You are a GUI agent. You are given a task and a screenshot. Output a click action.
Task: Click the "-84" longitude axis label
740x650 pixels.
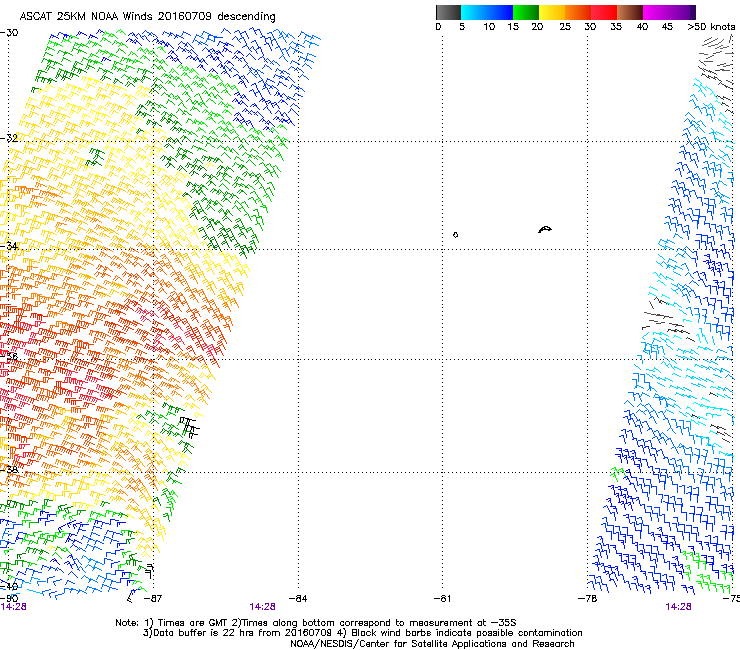click(x=298, y=599)
